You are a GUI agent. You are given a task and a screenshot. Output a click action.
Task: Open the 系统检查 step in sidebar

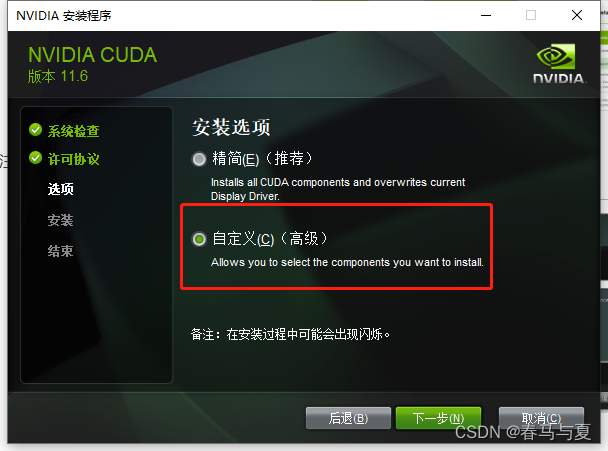(73, 131)
